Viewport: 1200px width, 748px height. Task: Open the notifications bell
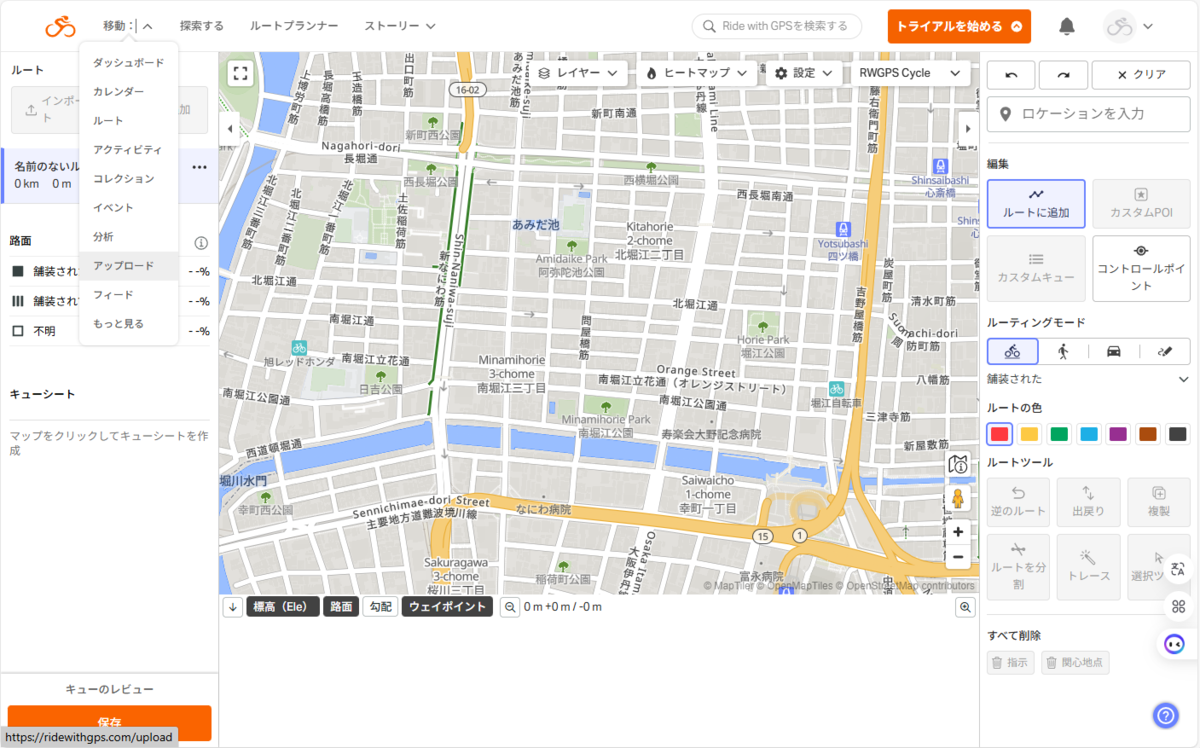(x=1067, y=26)
